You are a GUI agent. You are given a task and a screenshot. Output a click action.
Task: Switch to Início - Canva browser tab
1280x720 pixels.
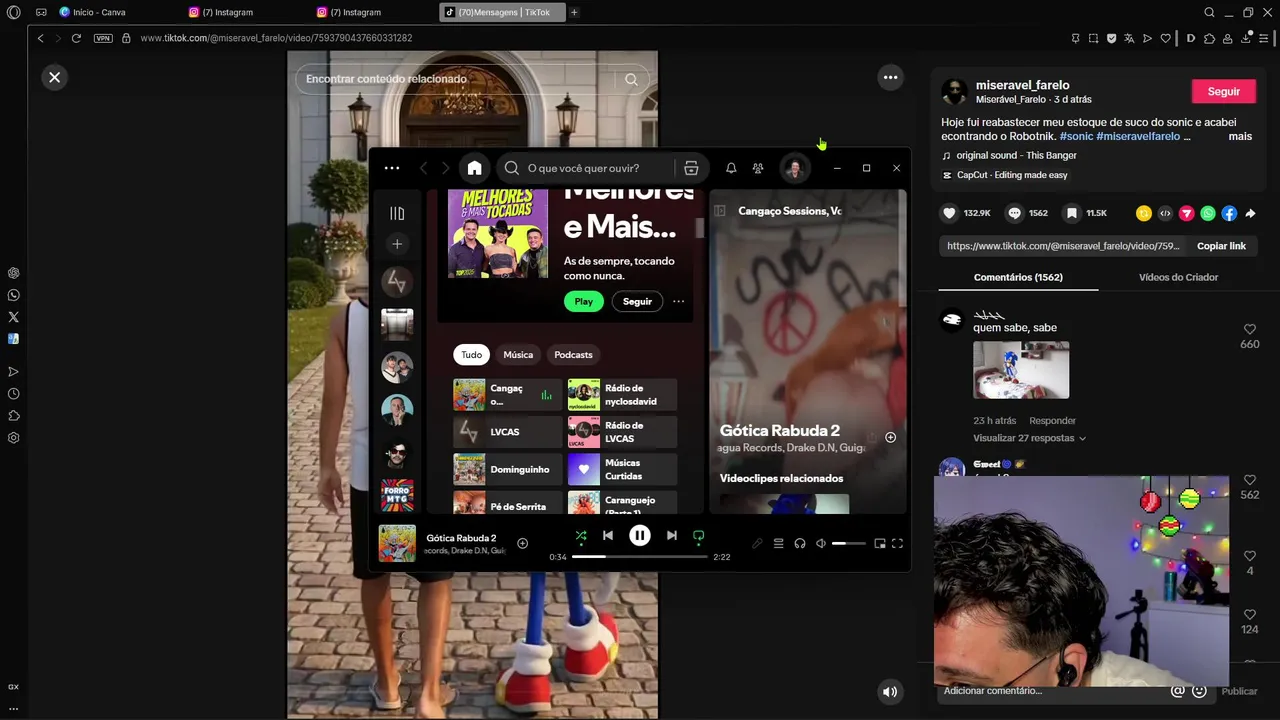(x=99, y=12)
